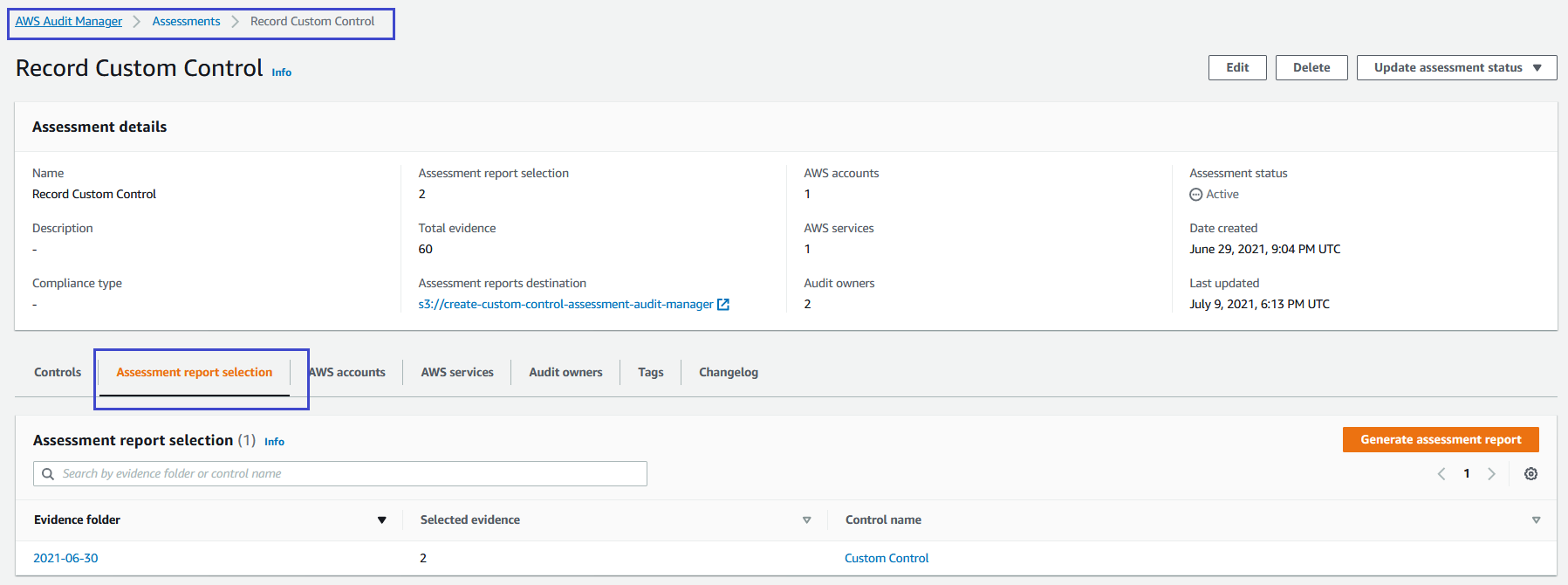Click the external link icon beside S3 destination
This screenshot has width=1568, height=585.
[x=723, y=305]
